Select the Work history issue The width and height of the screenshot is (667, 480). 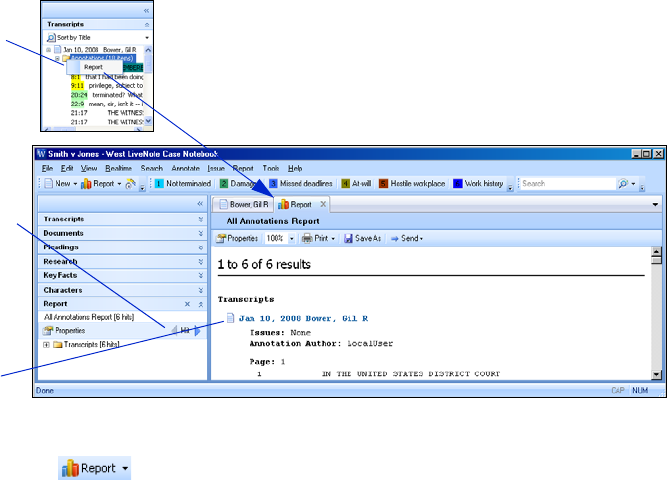(479, 183)
